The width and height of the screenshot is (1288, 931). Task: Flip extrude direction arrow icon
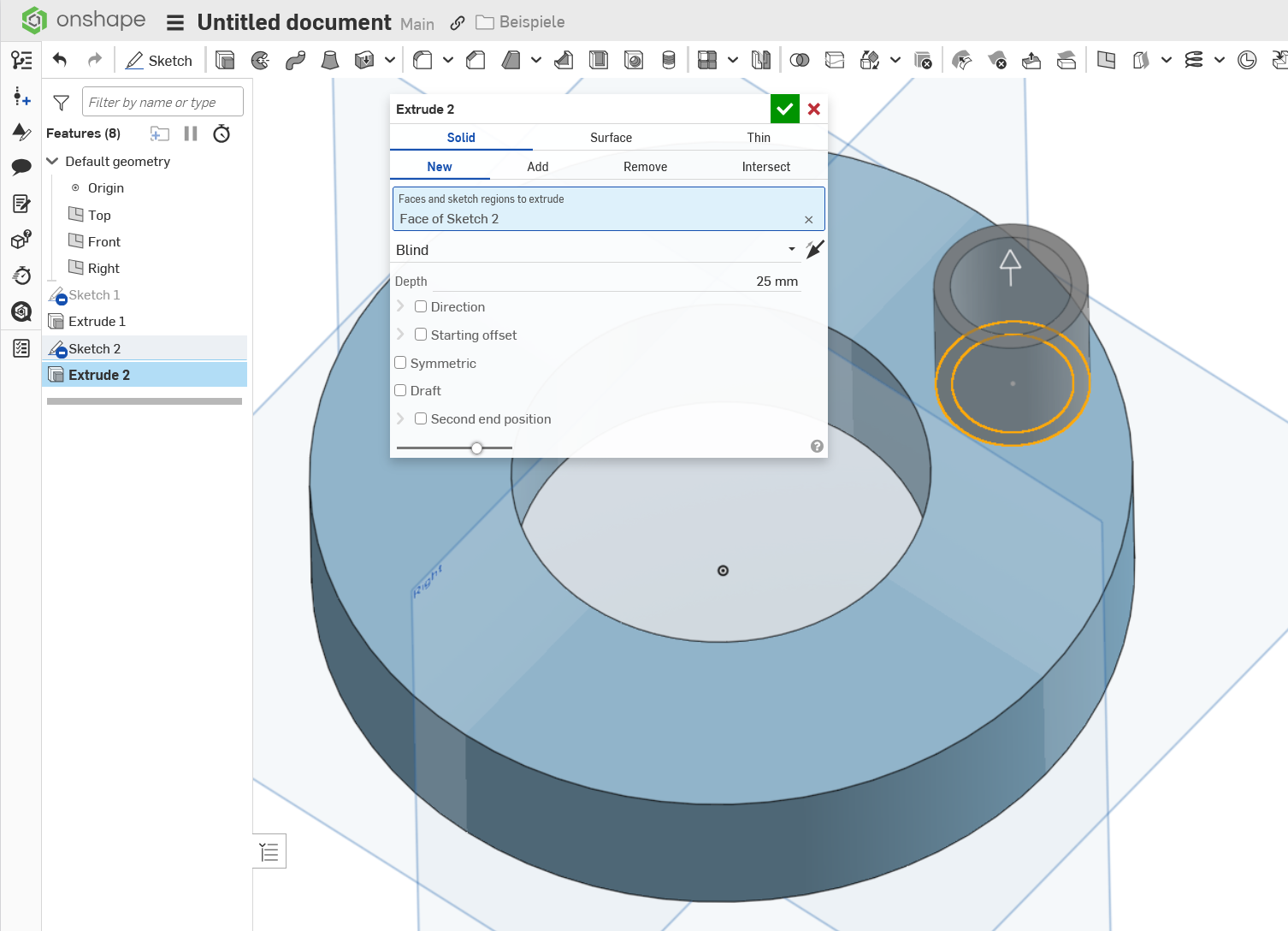[x=814, y=250]
